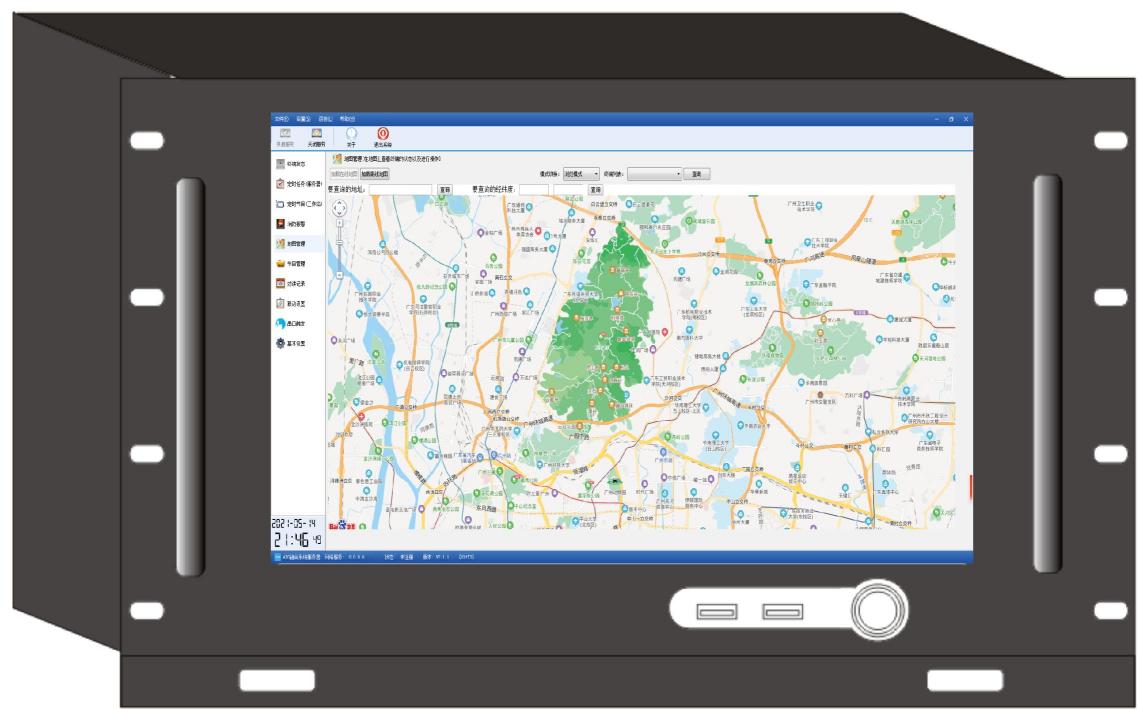
Task: Click the close-service toolbar icon
Action: click(316, 134)
